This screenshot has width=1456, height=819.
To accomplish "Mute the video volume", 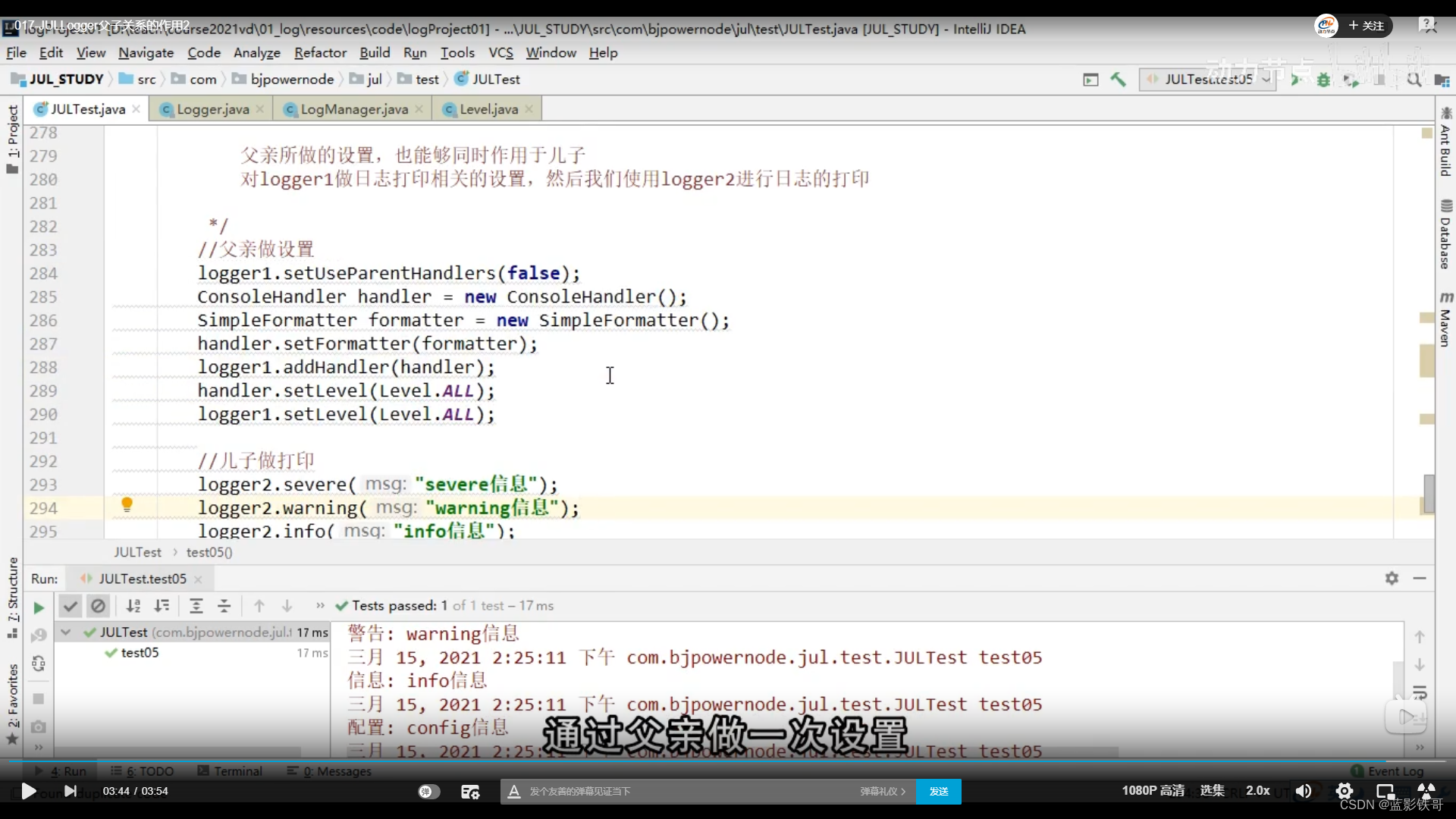I will click(x=1303, y=791).
